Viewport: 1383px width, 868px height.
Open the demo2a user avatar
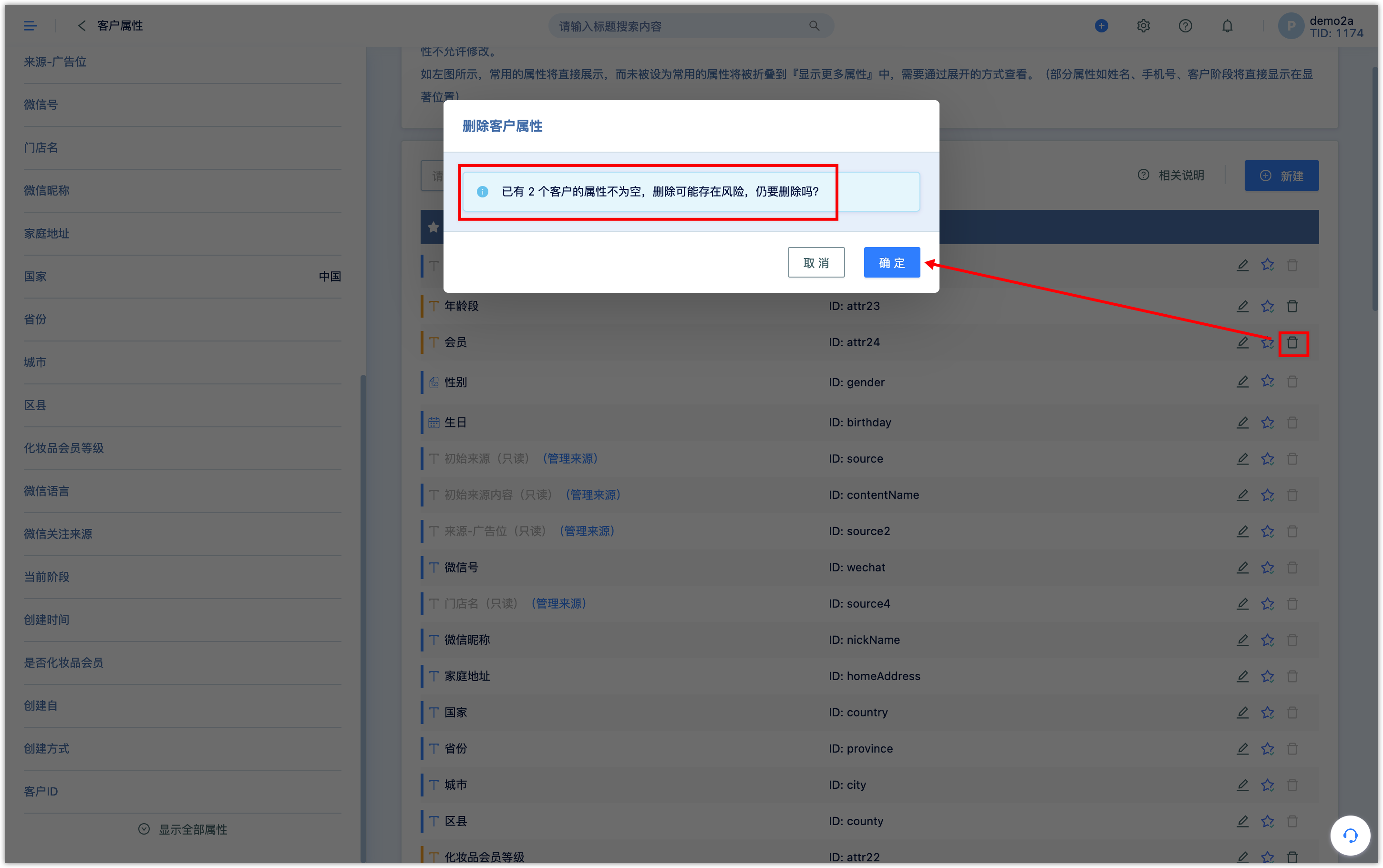pos(1290,26)
